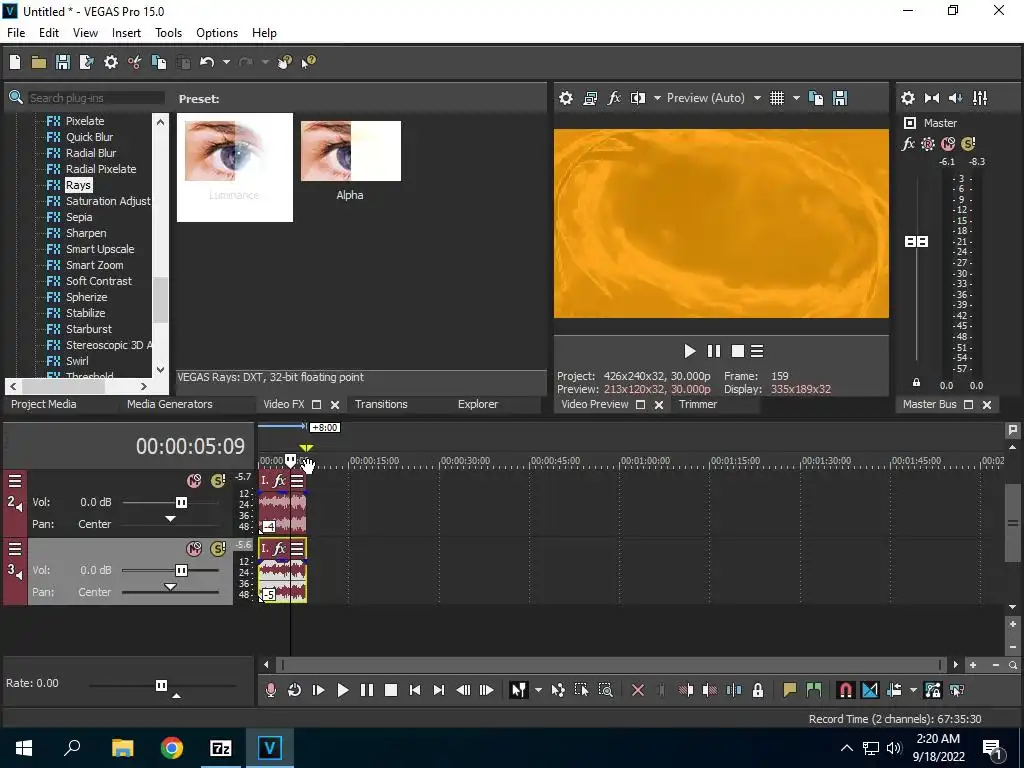Toggle Downmix Output on Master Bus

coord(932,98)
